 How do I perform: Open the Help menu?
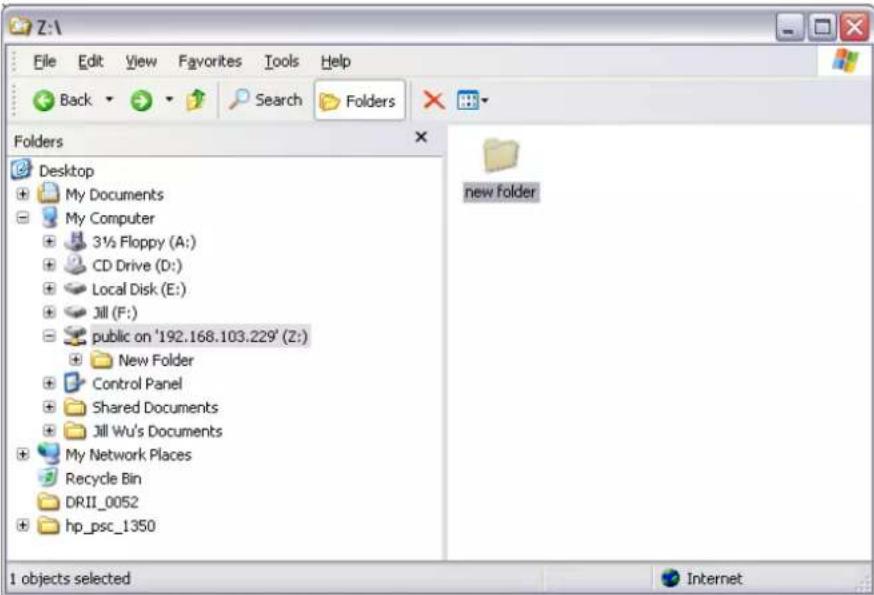pos(336,61)
